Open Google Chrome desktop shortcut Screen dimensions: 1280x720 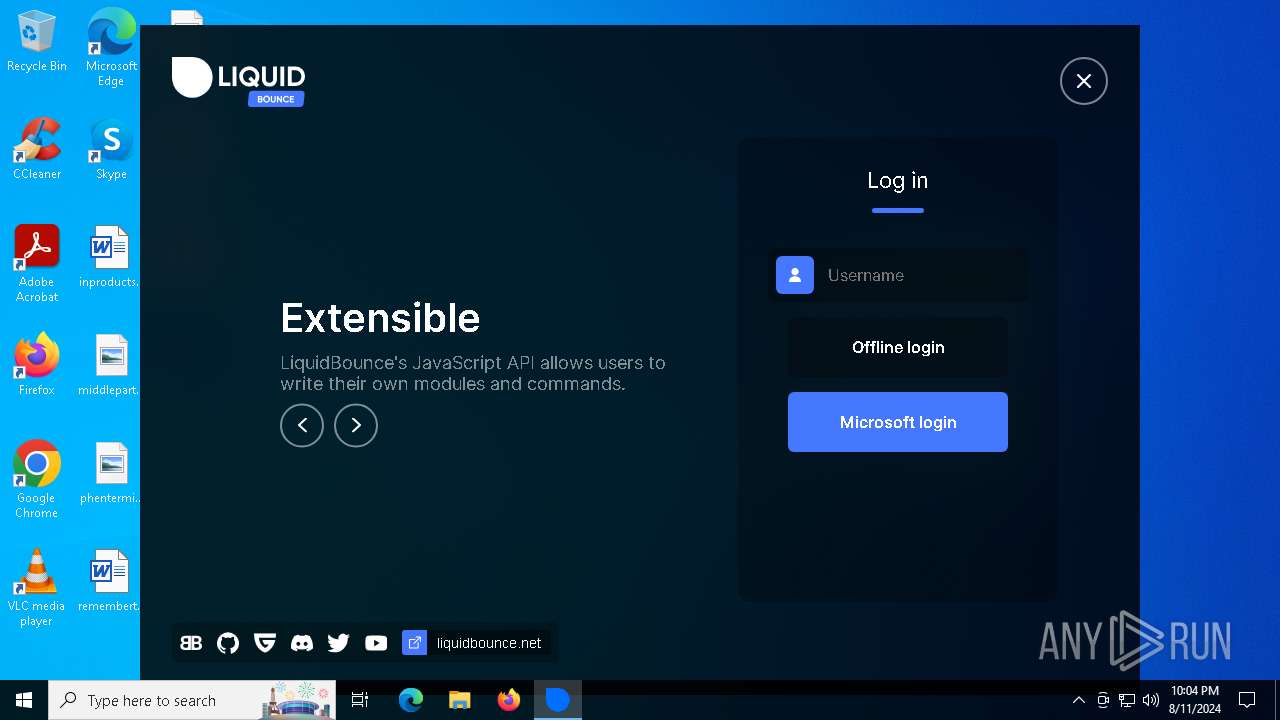(x=37, y=479)
